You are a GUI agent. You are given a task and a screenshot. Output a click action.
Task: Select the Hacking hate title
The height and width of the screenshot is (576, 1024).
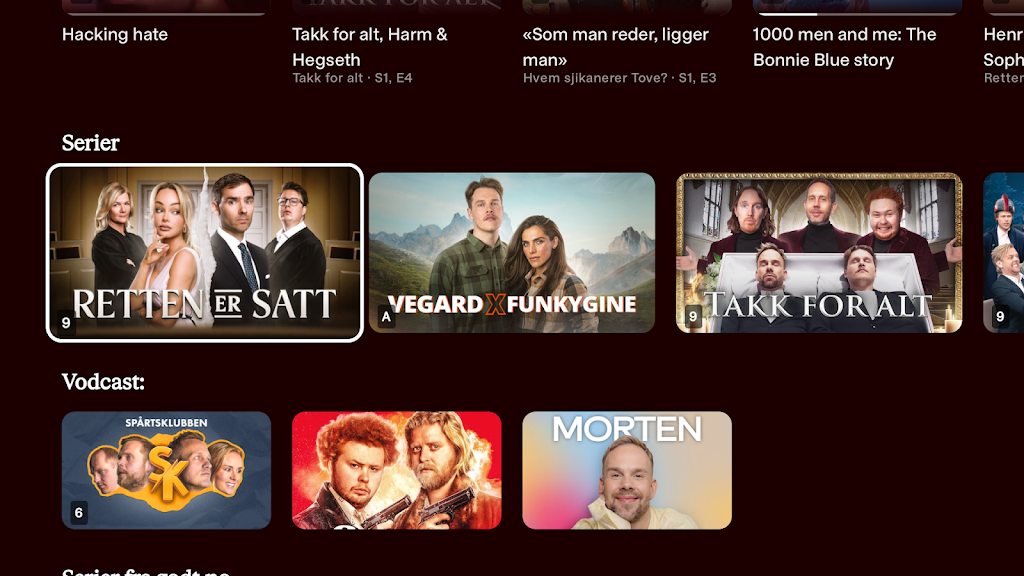coord(115,35)
